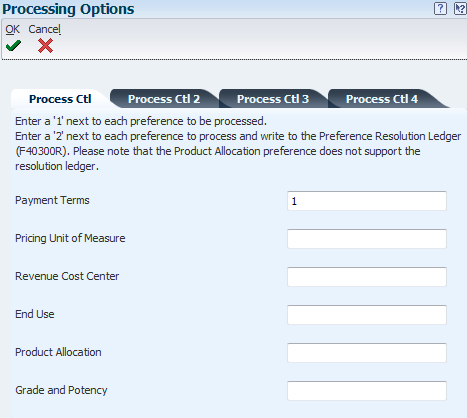Switch to the Process Ctl 2 tab
The image size is (467, 418).
tap(164, 99)
